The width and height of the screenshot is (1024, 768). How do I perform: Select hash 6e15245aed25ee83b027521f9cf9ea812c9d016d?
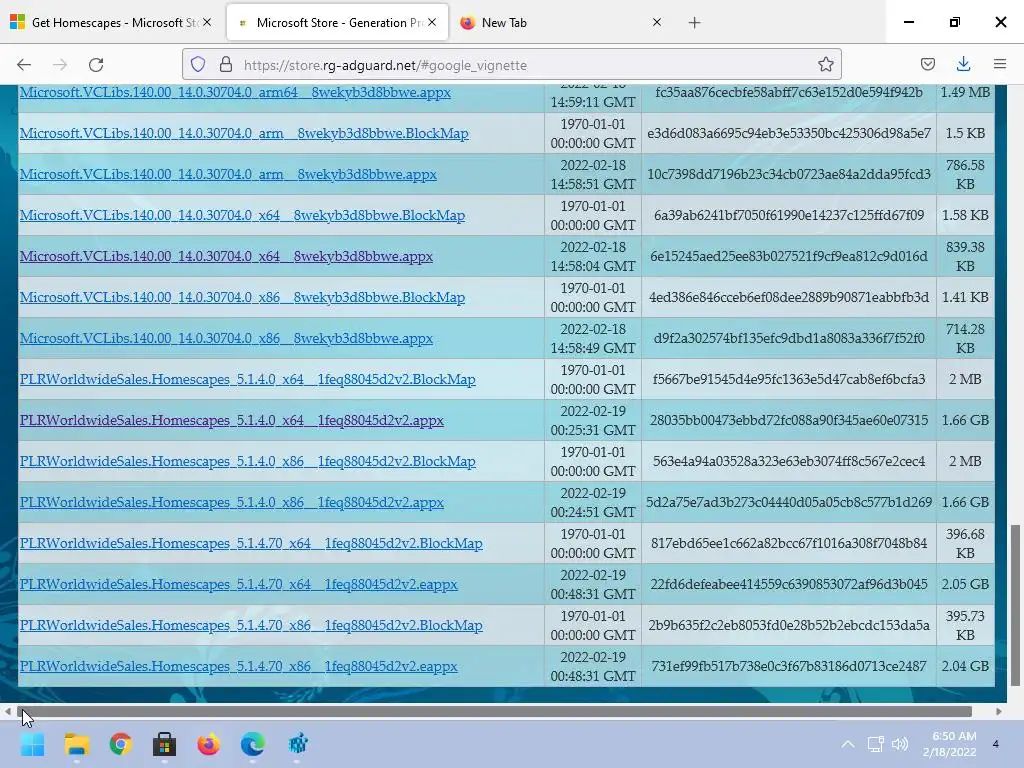click(789, 257)
